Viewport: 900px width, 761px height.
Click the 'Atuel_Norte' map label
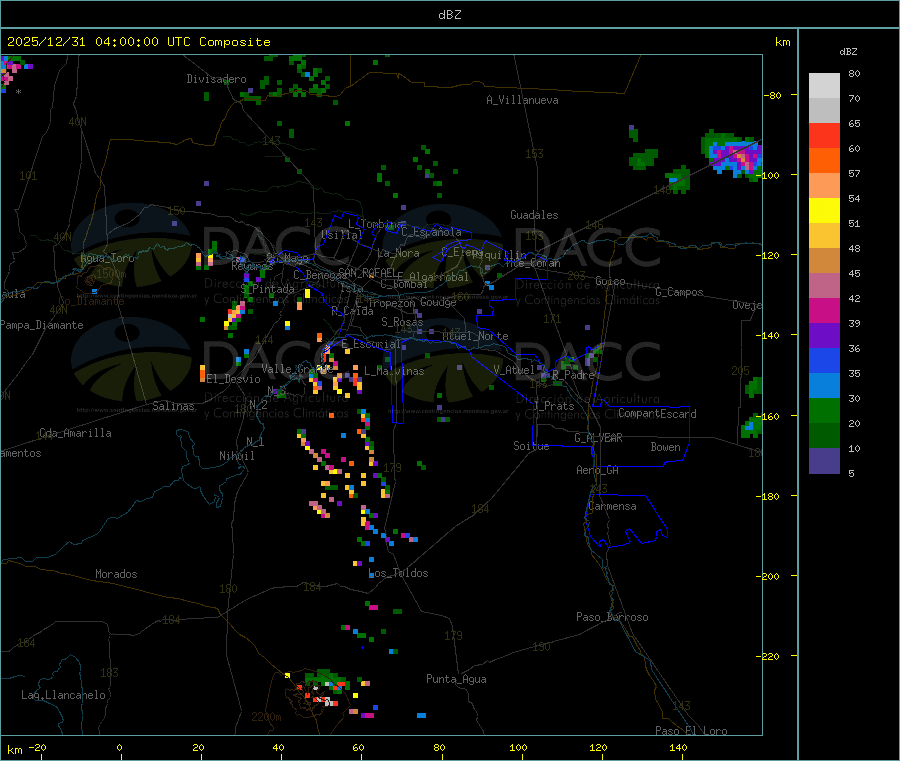475,336
